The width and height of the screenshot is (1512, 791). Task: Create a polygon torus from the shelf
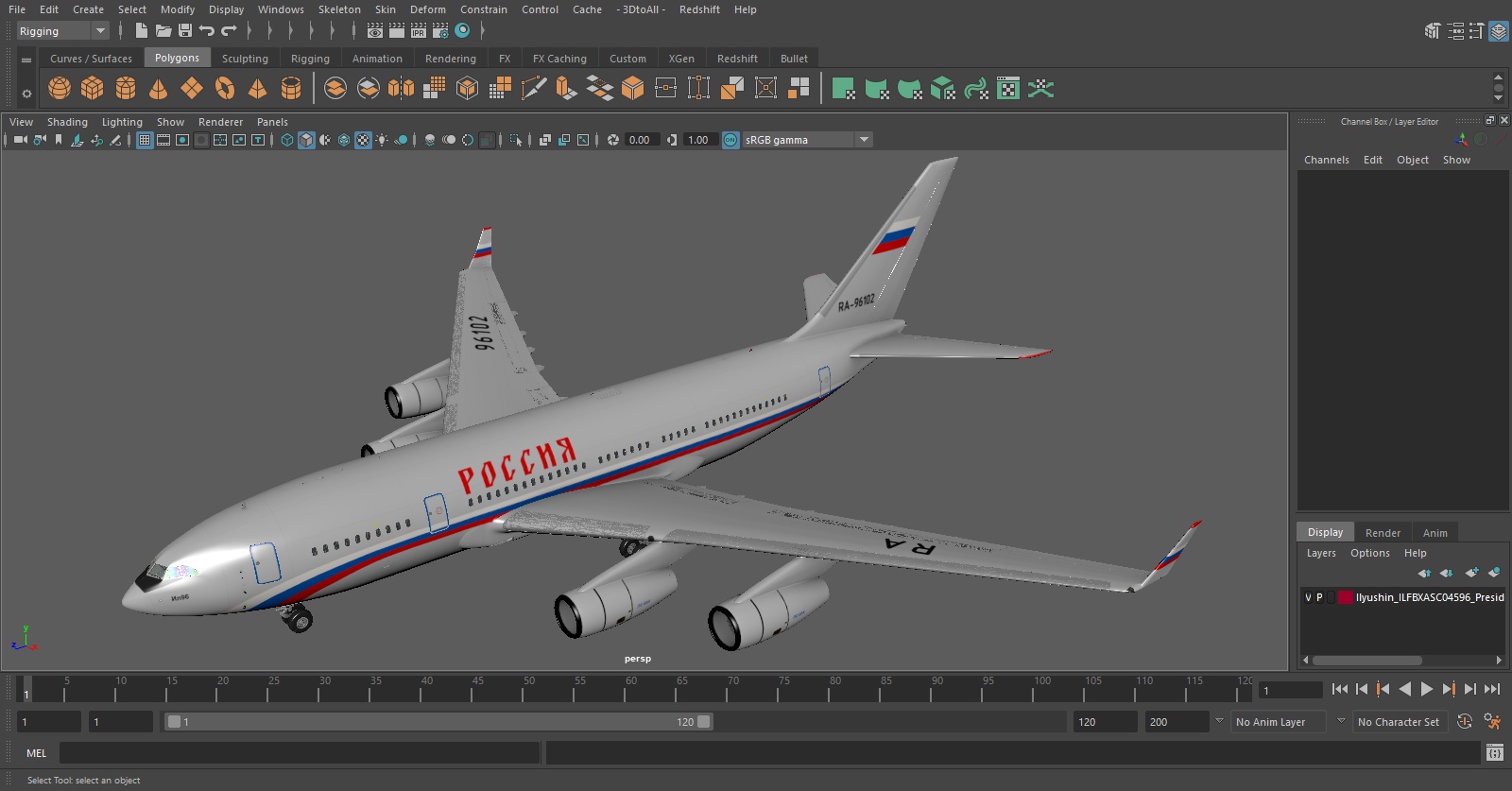225,89
